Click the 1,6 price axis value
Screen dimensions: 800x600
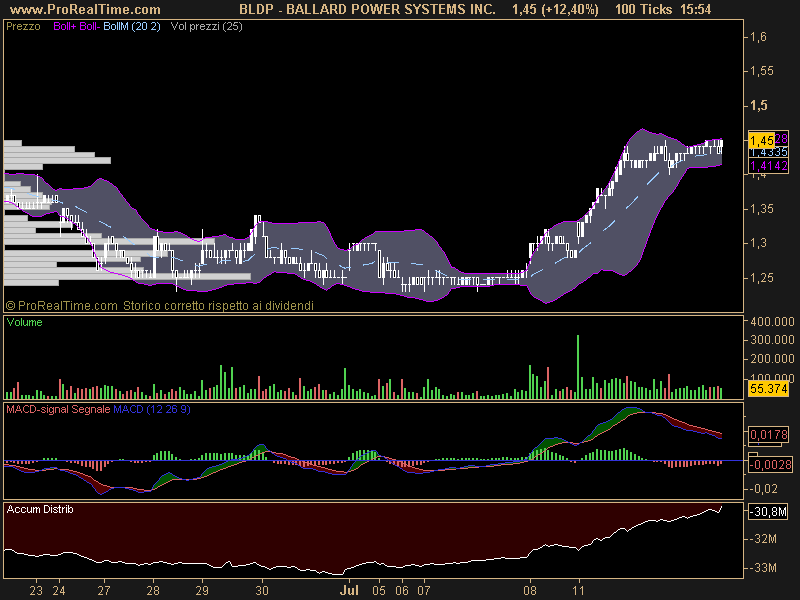[x=758, y=37]
